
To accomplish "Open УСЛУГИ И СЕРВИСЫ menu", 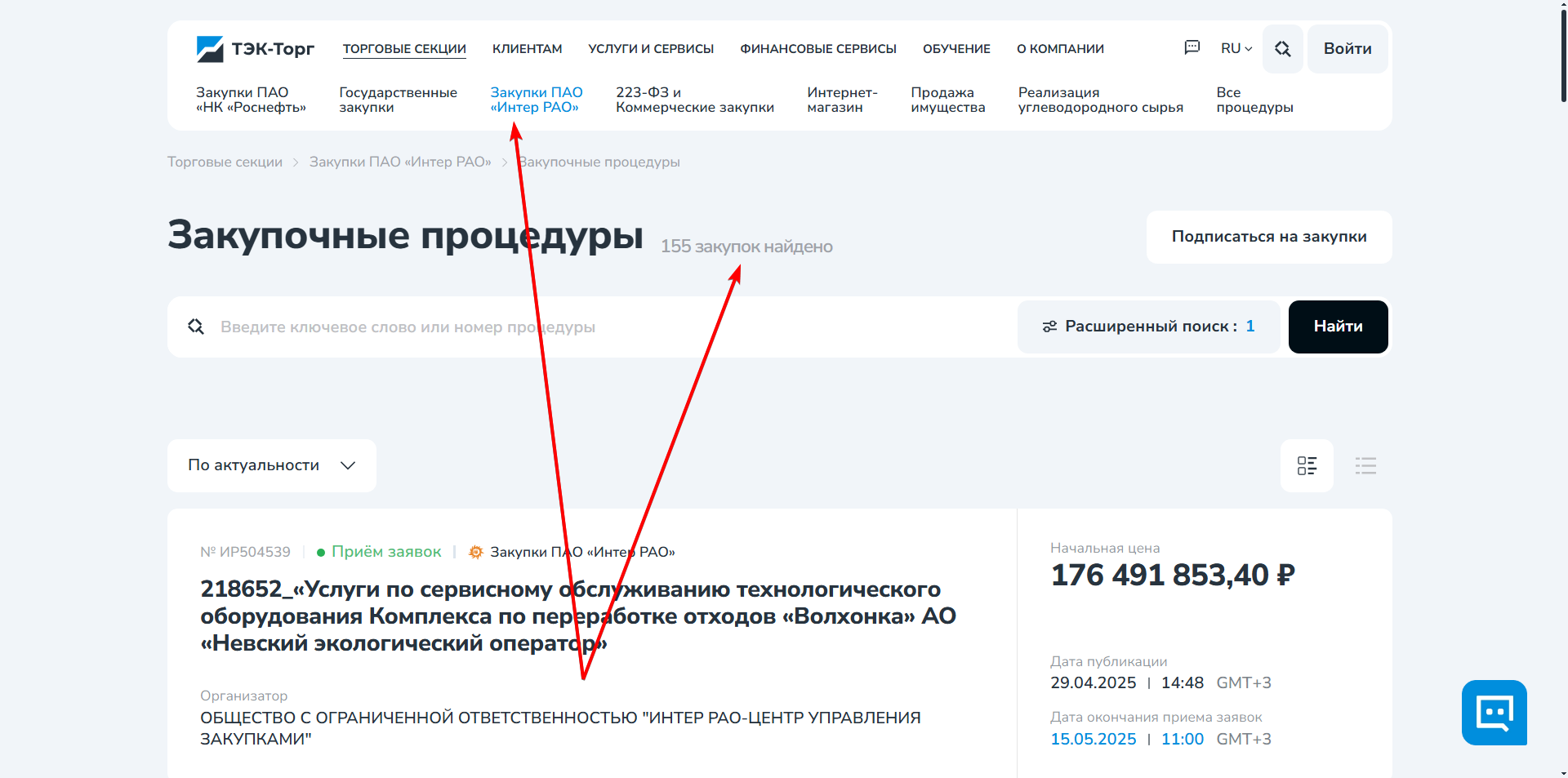I will (651, 49).
